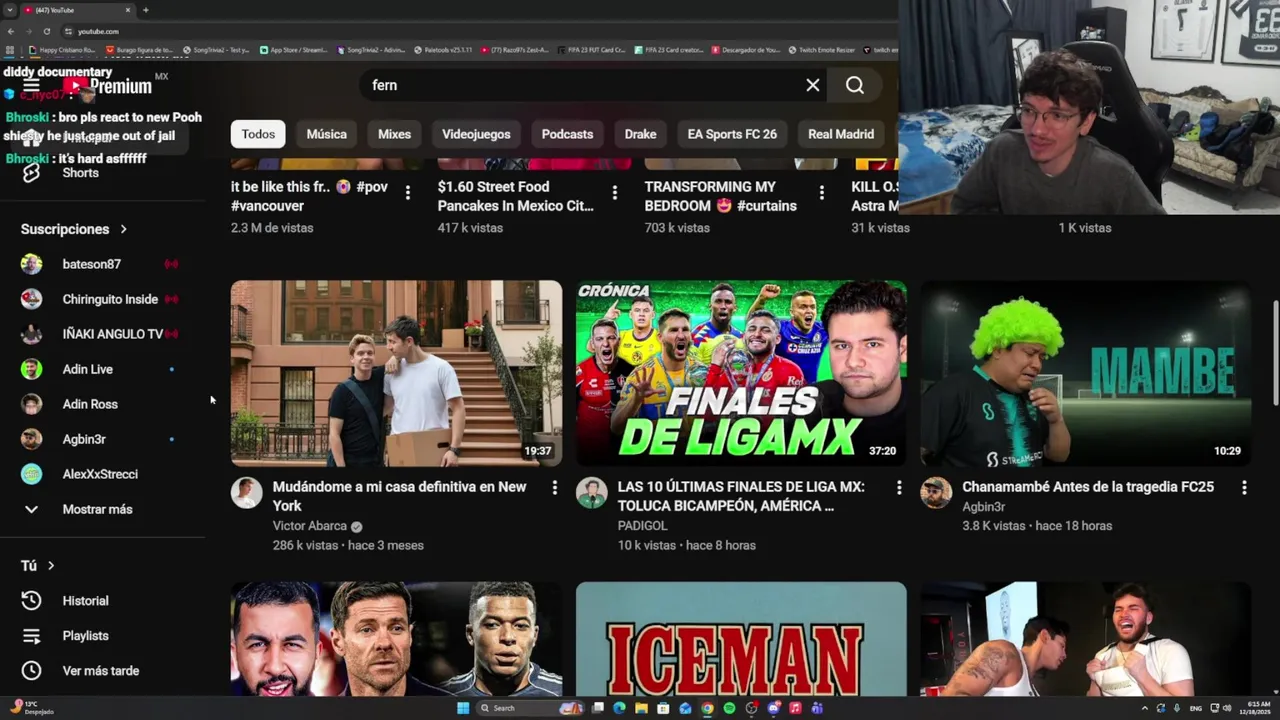The image size is (1280, 720).
Task: Select the Todos filter chip
Action: (258, 134)
